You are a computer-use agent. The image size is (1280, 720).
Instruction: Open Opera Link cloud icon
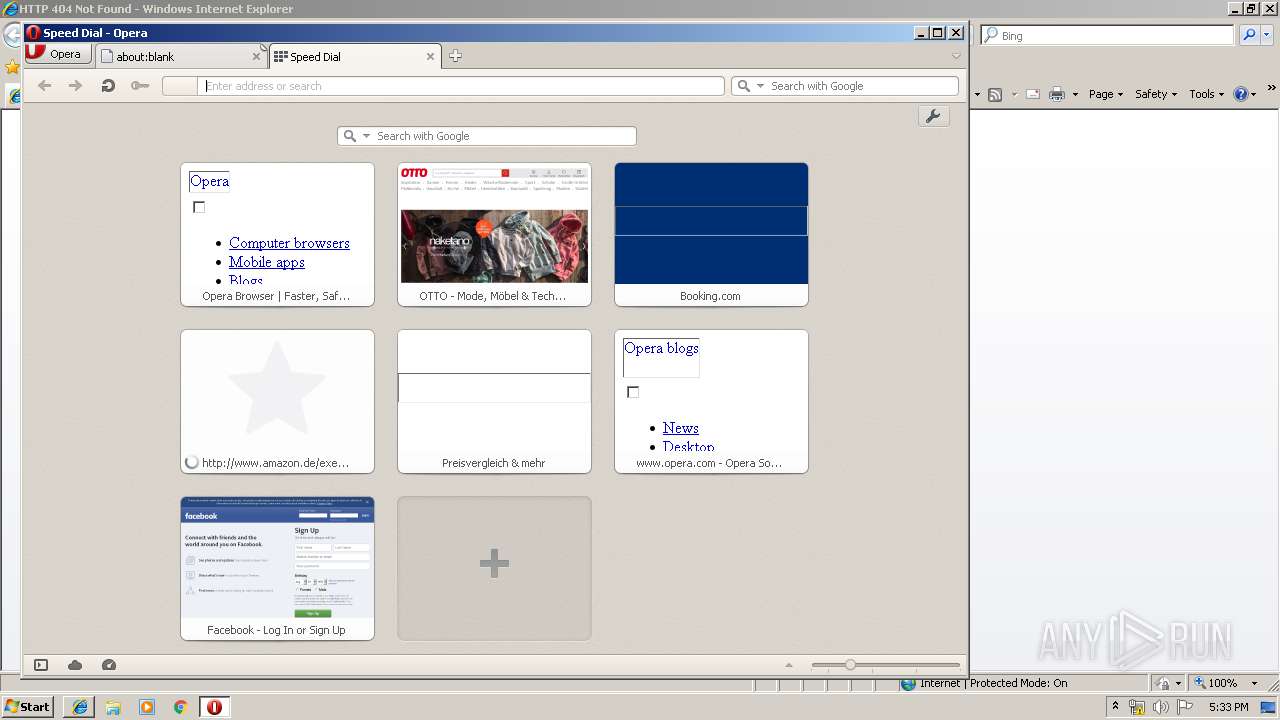75,665
